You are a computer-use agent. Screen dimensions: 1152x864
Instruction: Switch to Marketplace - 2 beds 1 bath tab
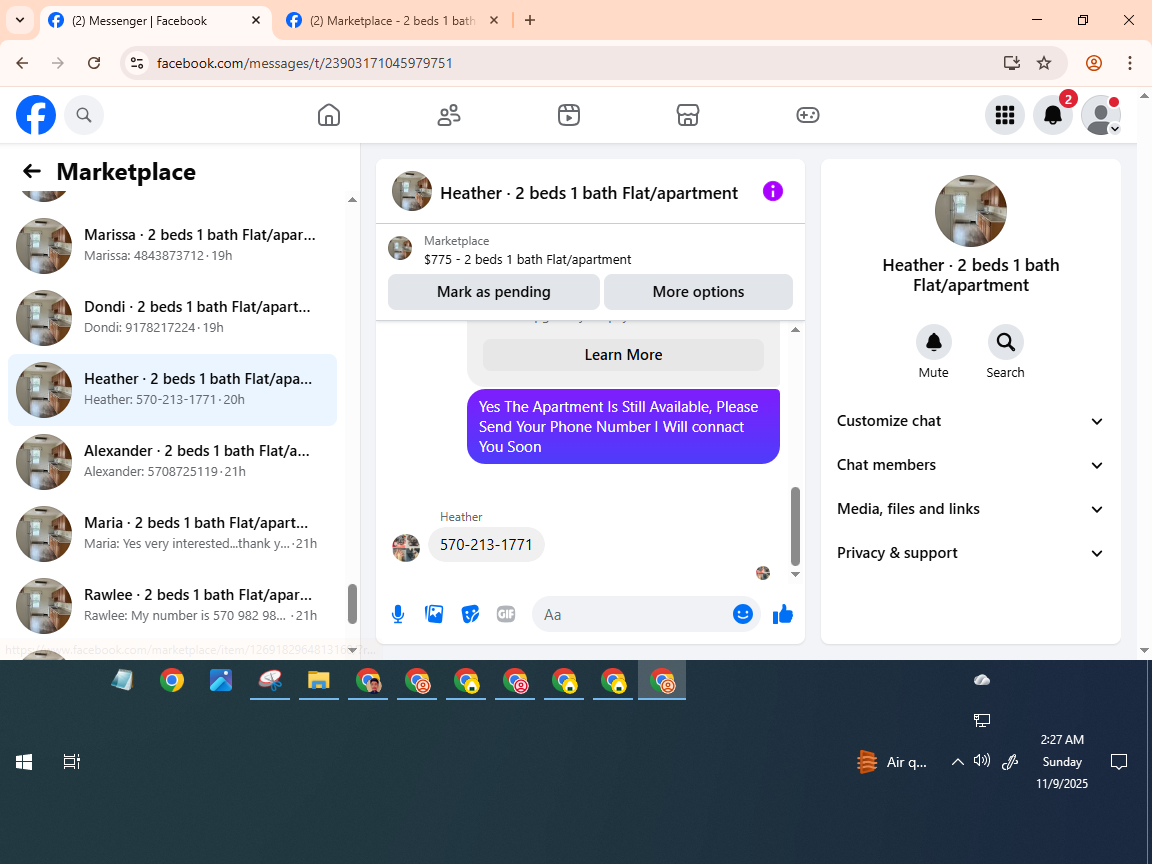pos(393,21)
